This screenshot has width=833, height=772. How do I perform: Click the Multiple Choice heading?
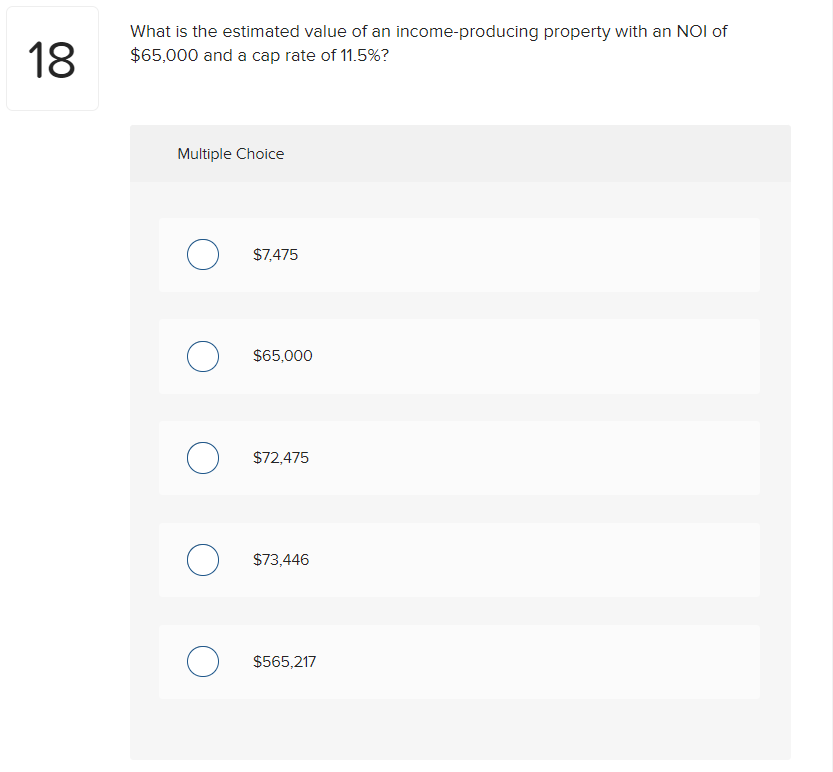(230, 153)
